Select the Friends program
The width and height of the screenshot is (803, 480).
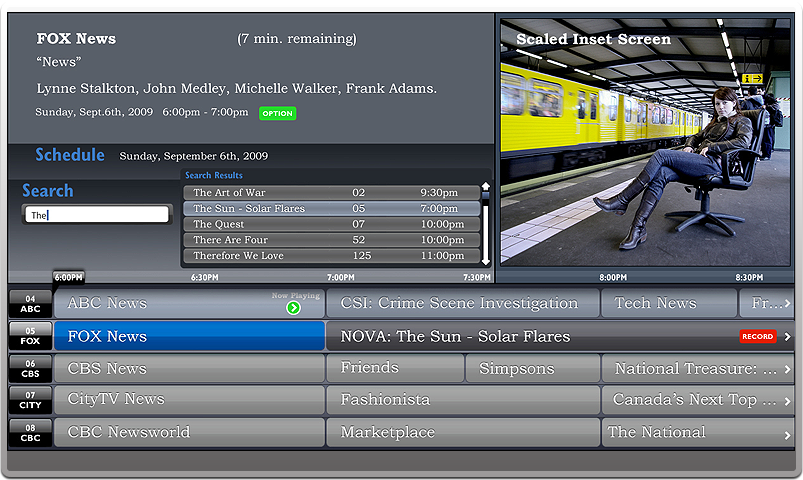click(x=395, y=368)
